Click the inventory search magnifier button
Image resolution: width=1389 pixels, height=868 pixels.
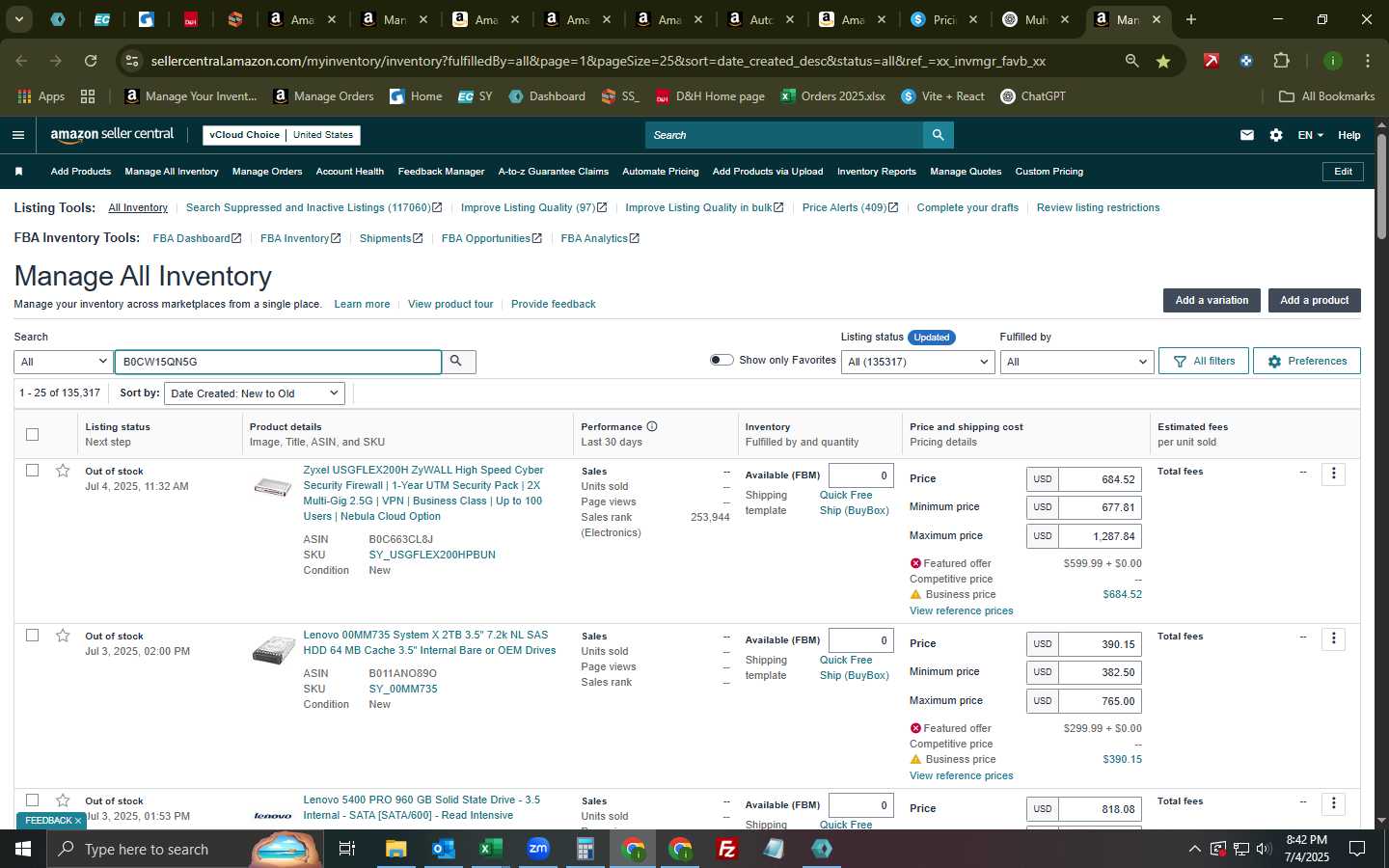[456, 362]
